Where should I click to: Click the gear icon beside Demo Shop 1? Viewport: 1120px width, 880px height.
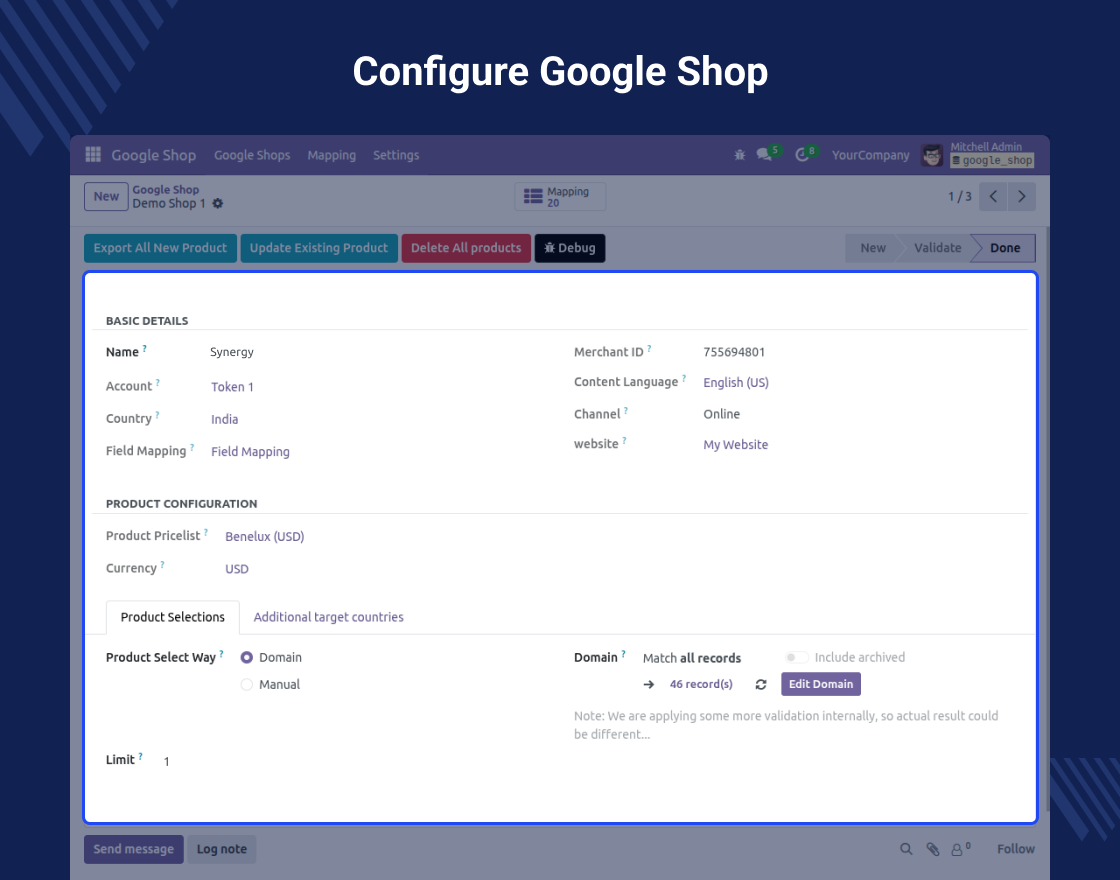218,204
